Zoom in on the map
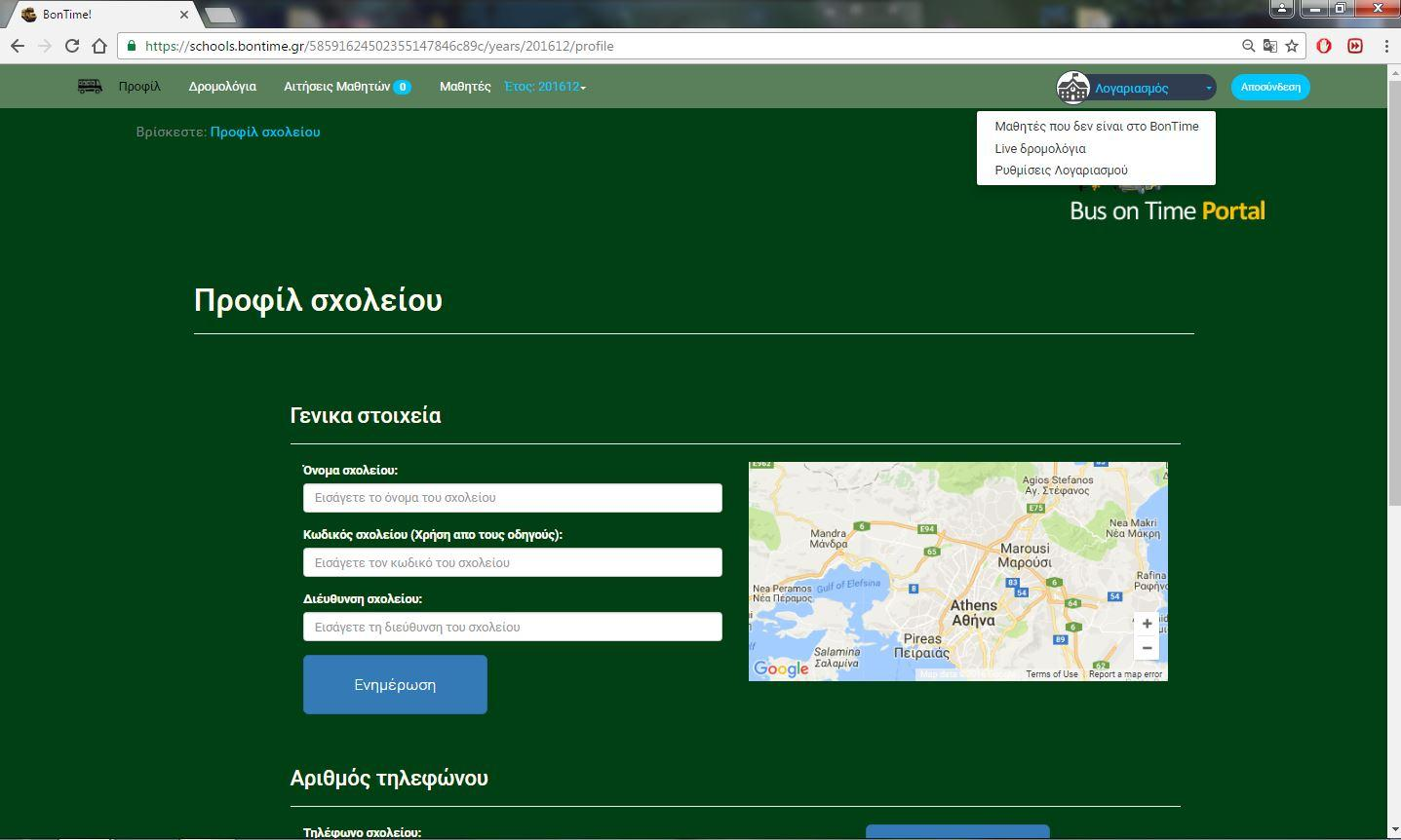 tap(1147, 624)
